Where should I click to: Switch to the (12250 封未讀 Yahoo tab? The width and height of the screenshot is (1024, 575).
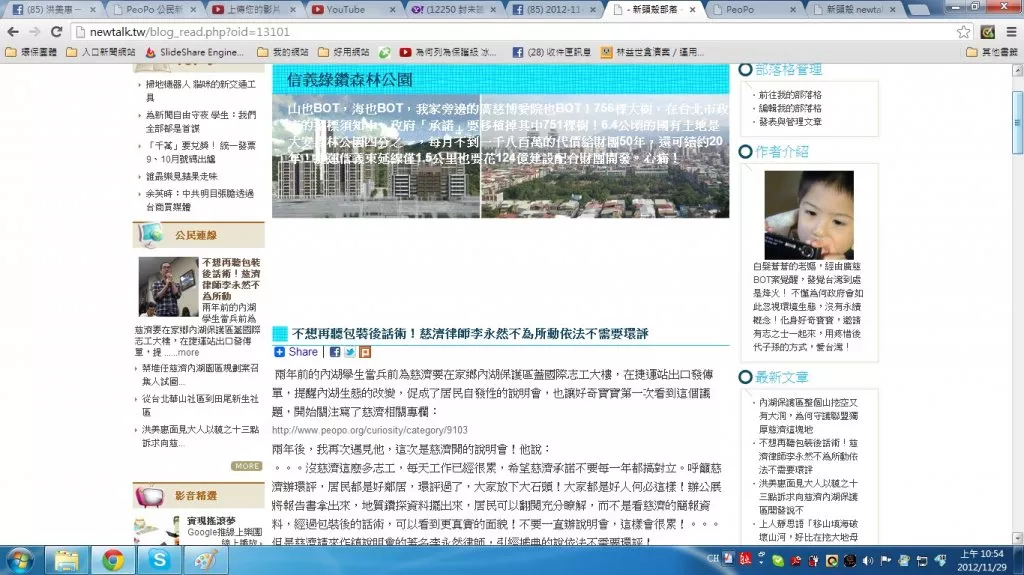pos(453,10)
